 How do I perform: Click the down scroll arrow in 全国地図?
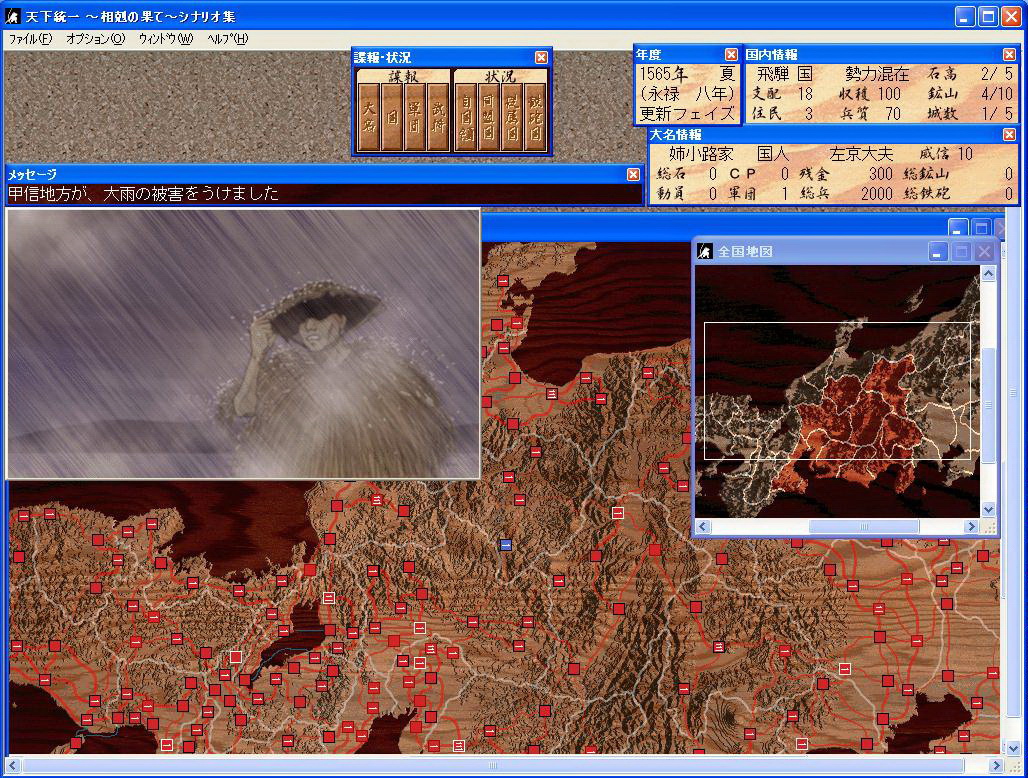coord(988,509)
